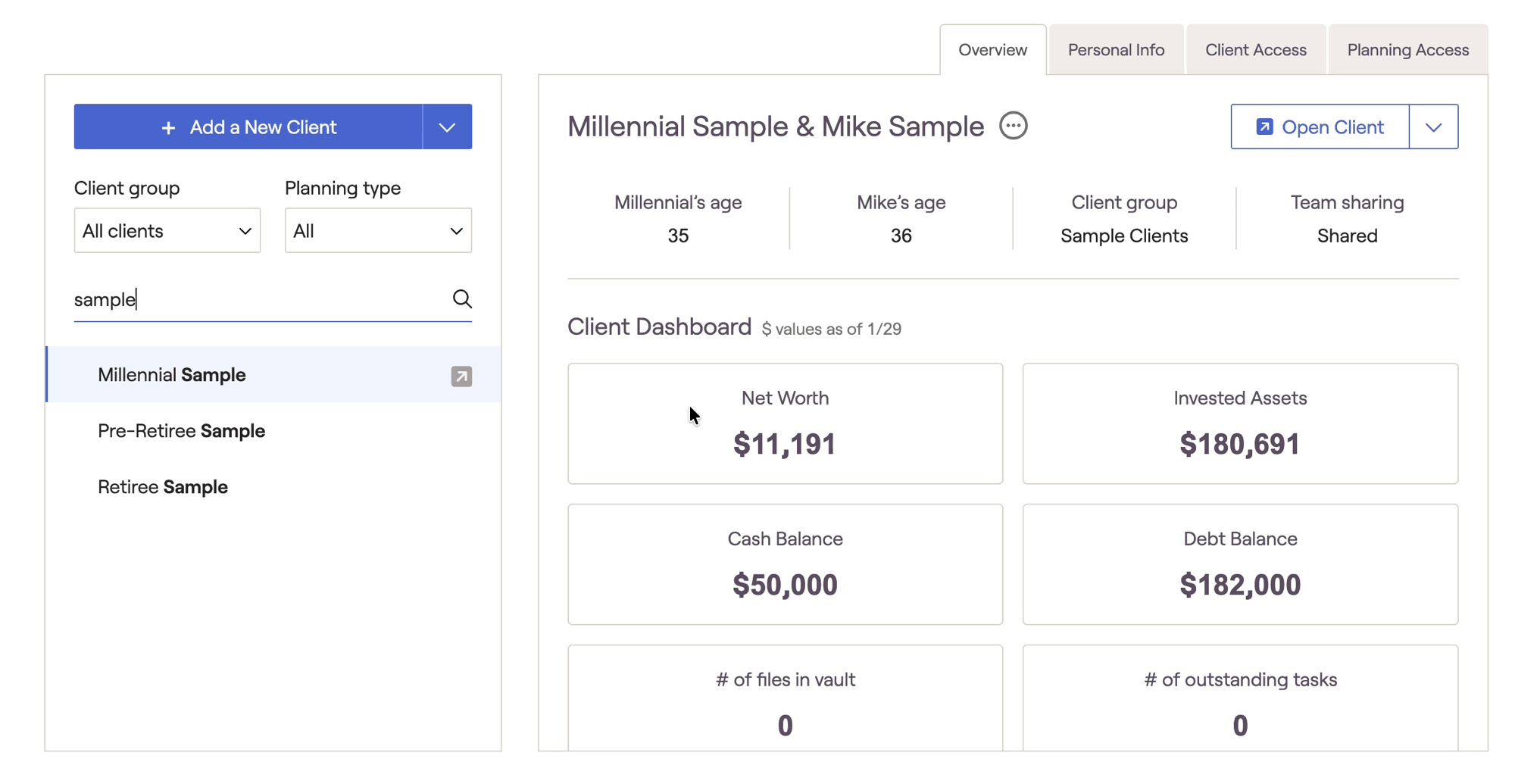This screenshot has width=1515, height=784.
Task: Select Millennial Sample in client list
Action: point(172,375)
